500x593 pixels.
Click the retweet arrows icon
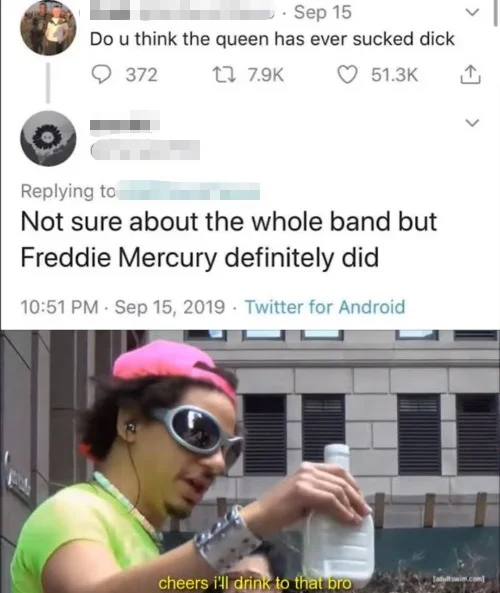[x=224, y=75]
